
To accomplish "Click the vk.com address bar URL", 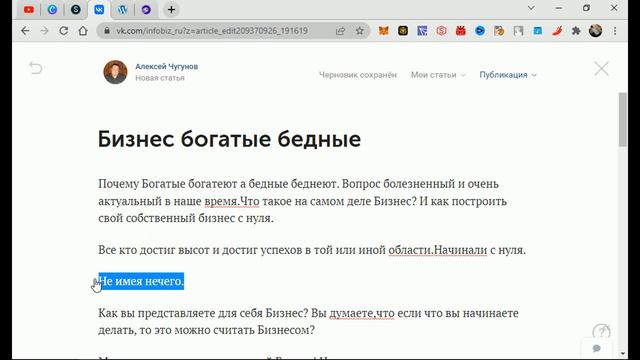I will [x=212, y=31].
